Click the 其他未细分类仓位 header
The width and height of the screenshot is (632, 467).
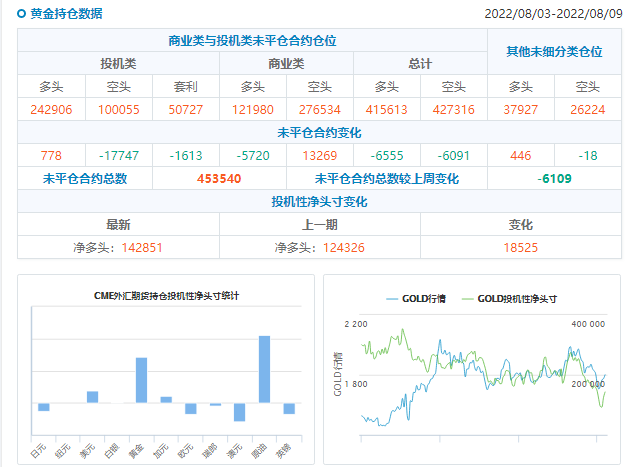(x=555, y=51)
